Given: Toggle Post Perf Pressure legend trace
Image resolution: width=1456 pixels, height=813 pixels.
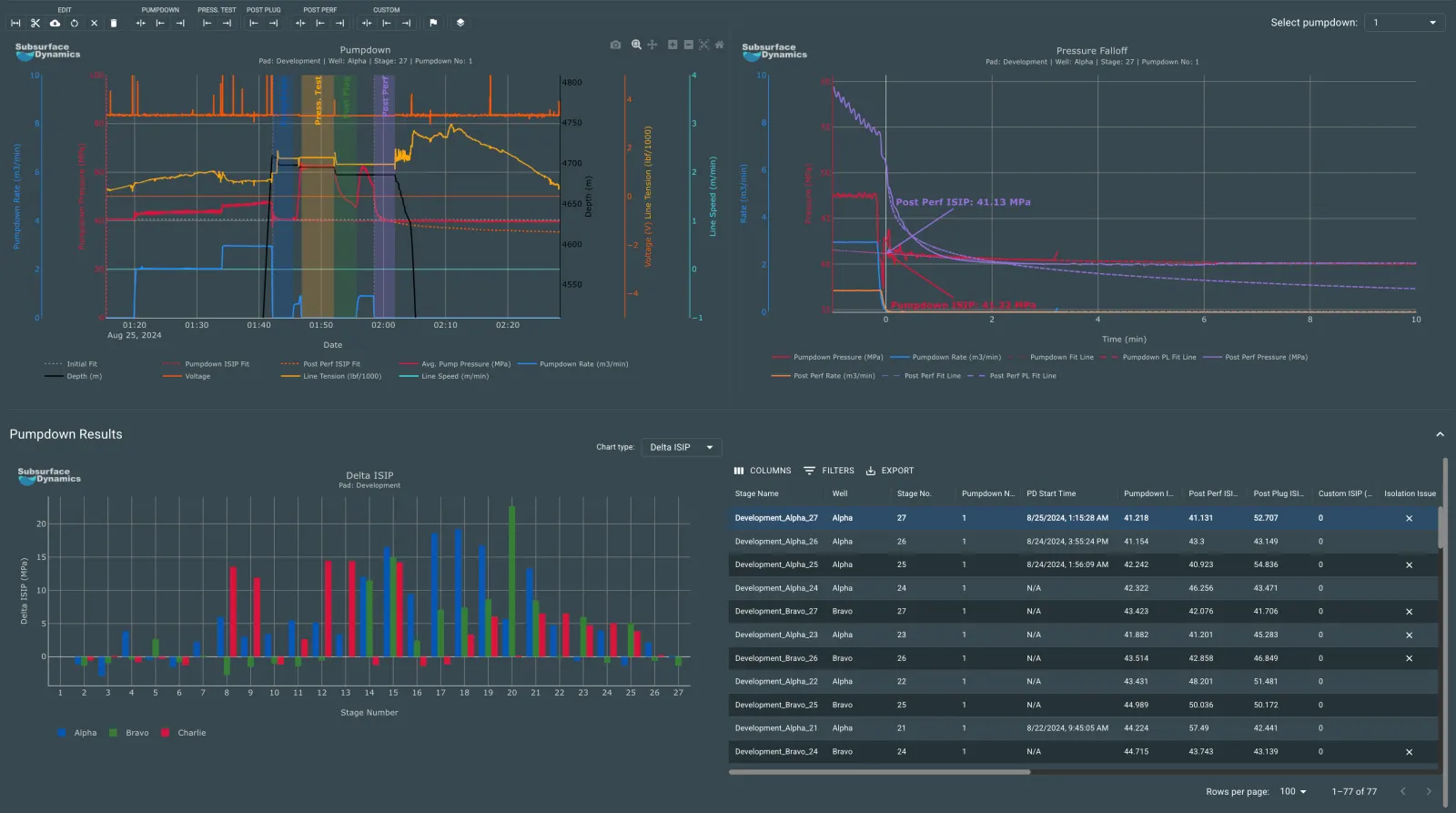Looking at the screenshot, I should pos(1256,357).
